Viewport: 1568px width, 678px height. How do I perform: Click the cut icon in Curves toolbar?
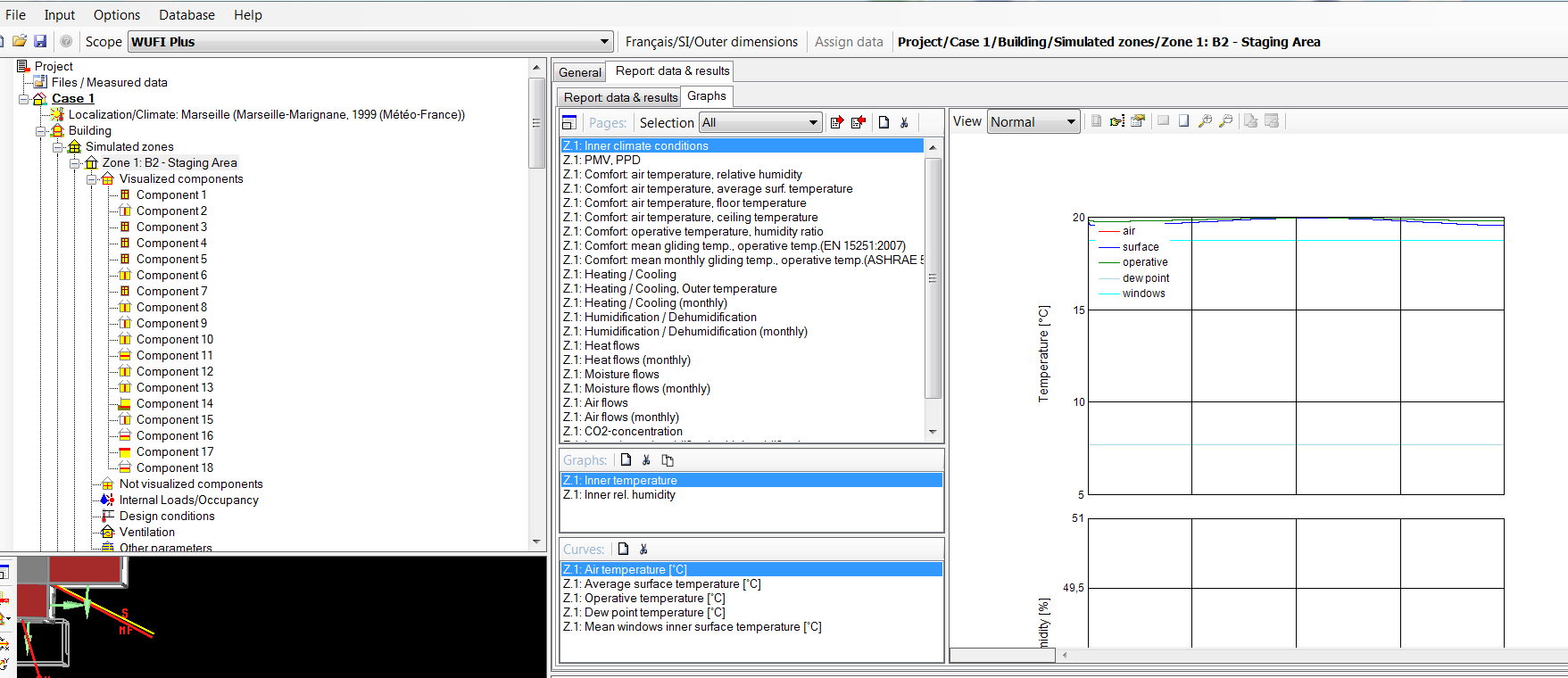point(643,550)
